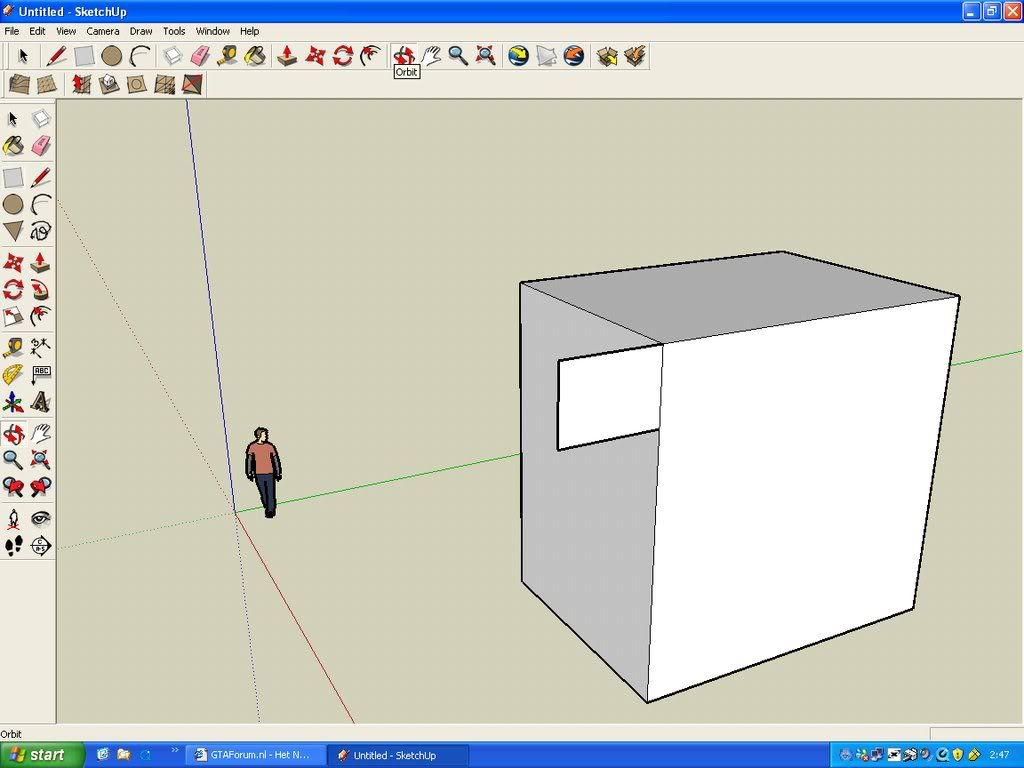Click the Windows start button
1024x768 pixels.
(x=42, y=755)
